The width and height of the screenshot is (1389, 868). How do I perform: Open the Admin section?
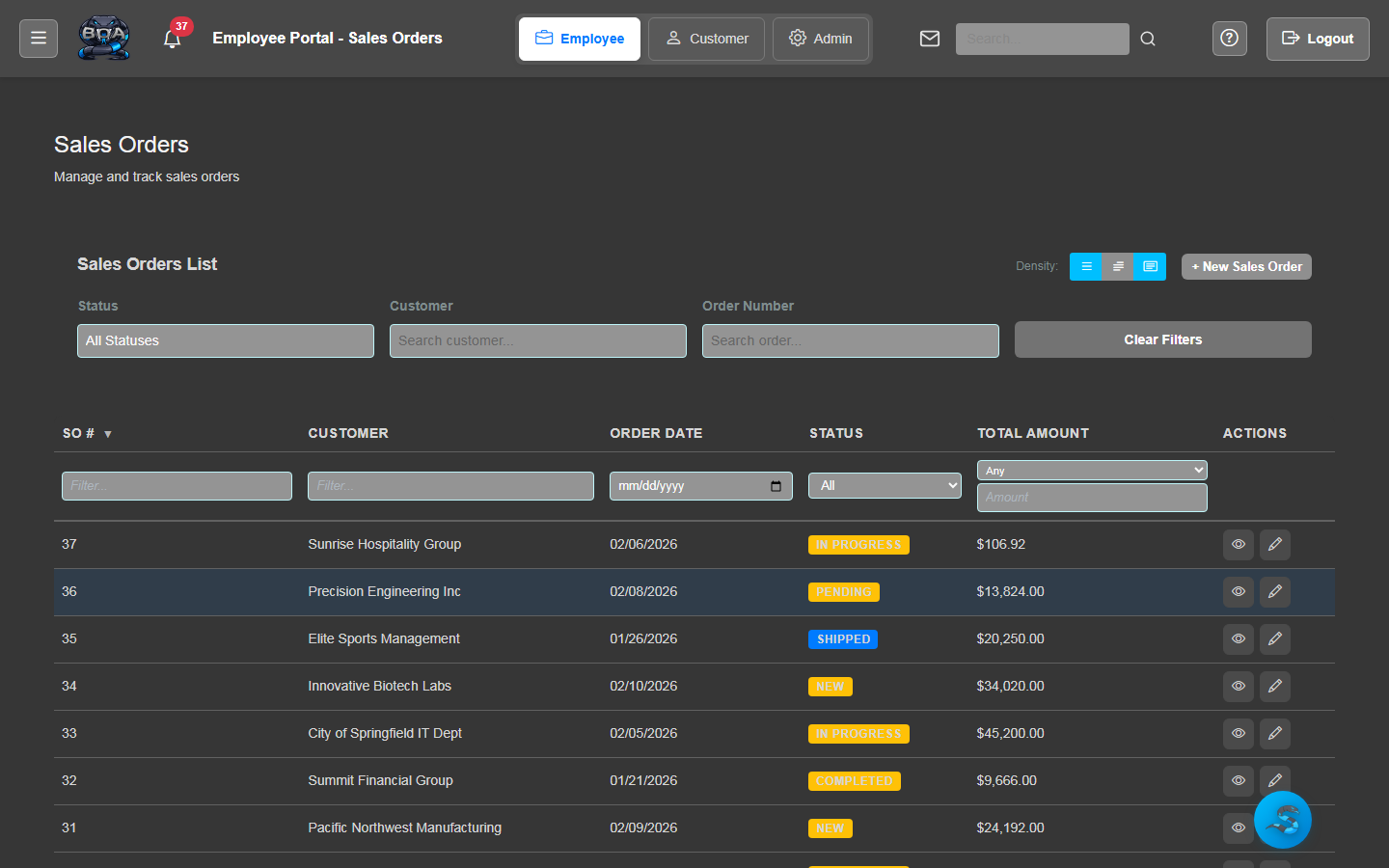(x=821, y=39)
